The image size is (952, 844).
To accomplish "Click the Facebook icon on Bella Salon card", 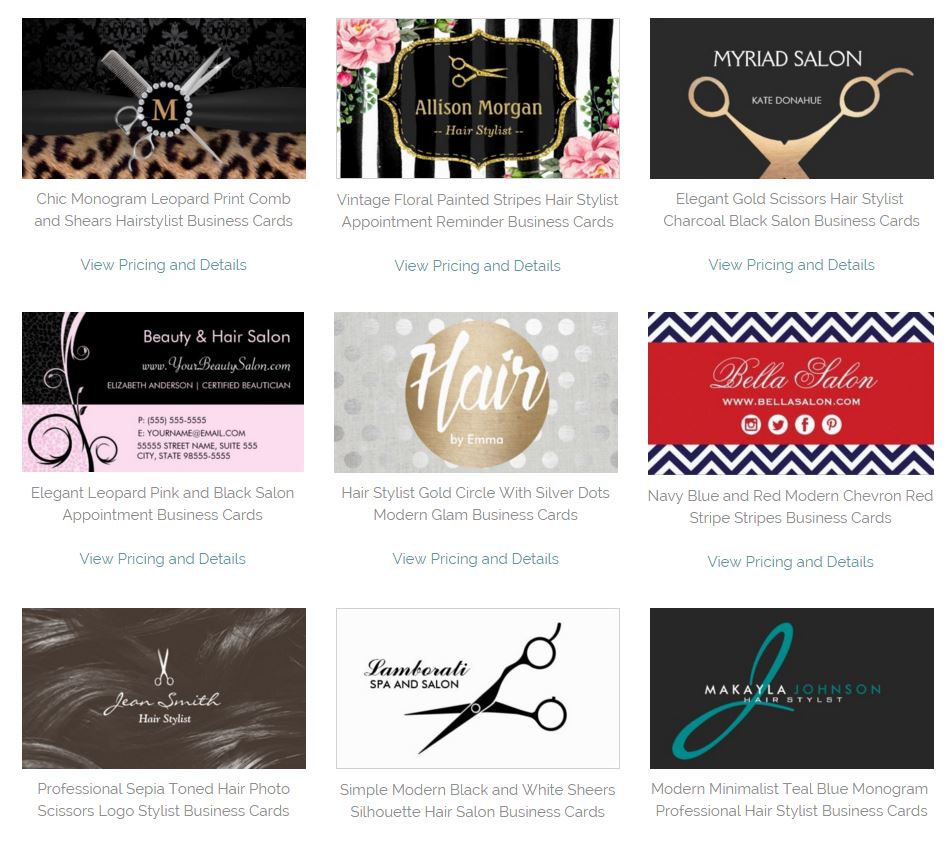I will coord(804,424).
